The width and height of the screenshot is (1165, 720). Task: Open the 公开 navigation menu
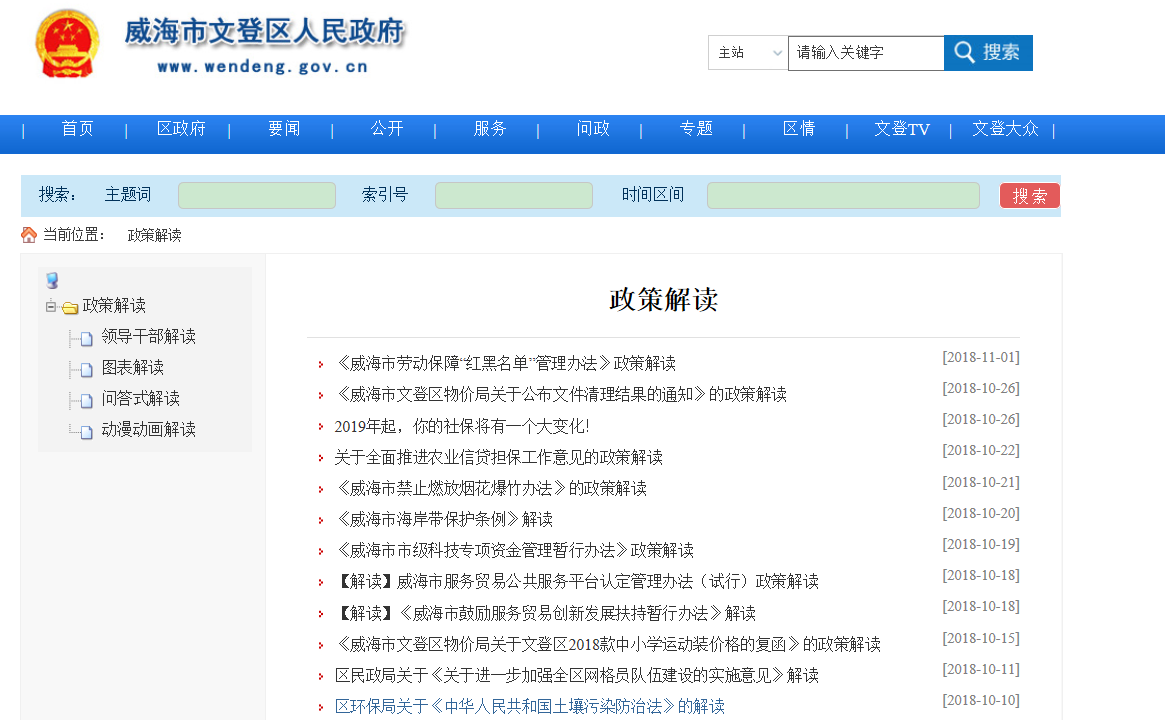[387, 129]
